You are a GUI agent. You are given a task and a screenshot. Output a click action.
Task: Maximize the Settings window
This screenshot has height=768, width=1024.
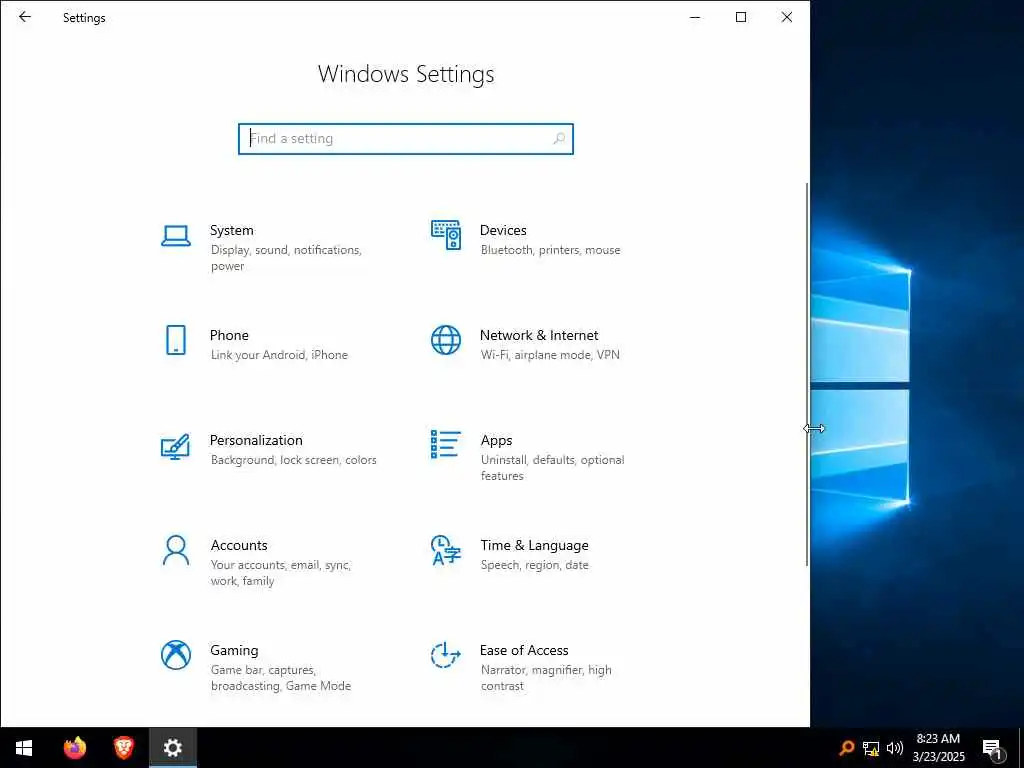[x=741, y=17]
